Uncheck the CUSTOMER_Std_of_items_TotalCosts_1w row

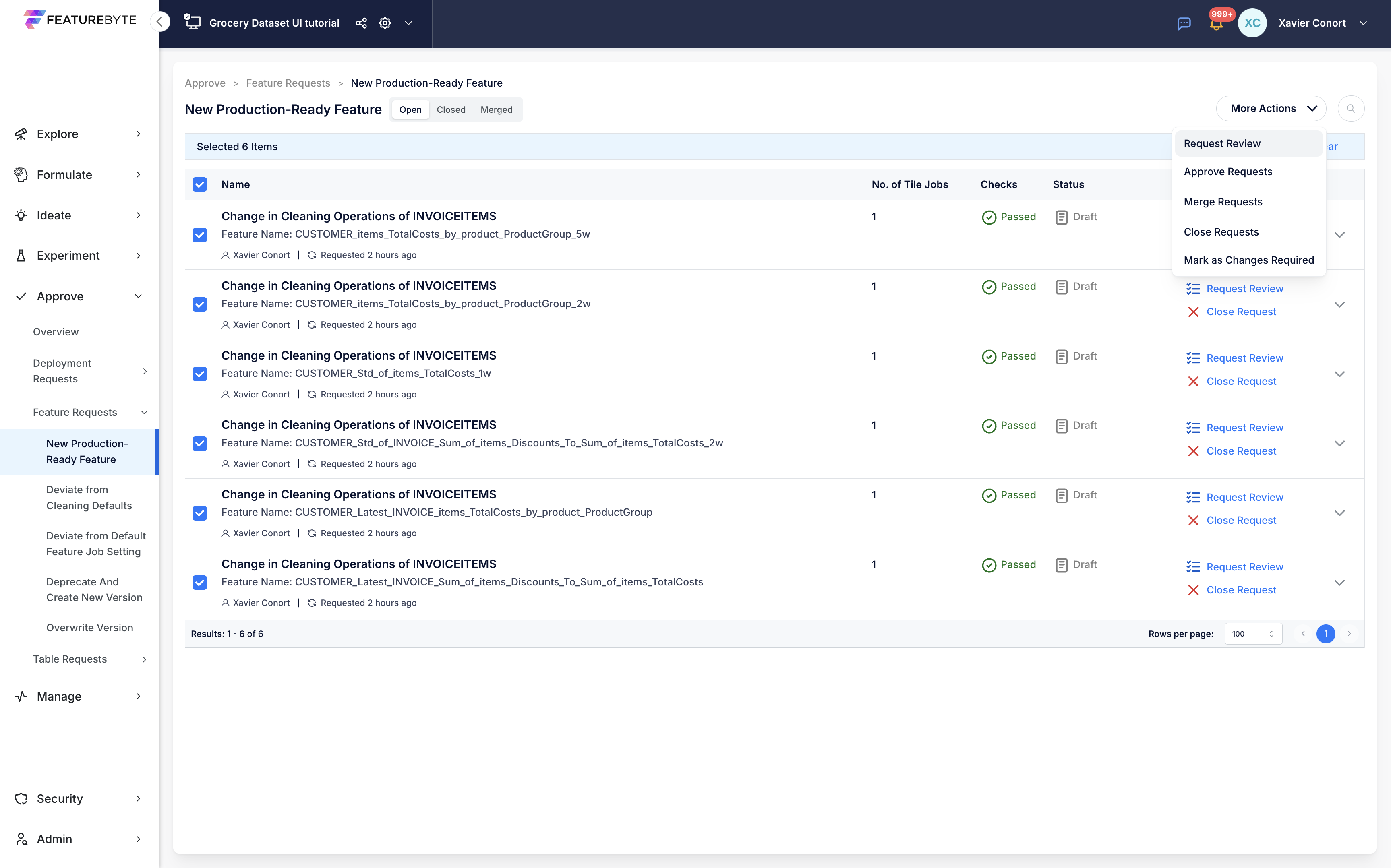tap(199, 374)
